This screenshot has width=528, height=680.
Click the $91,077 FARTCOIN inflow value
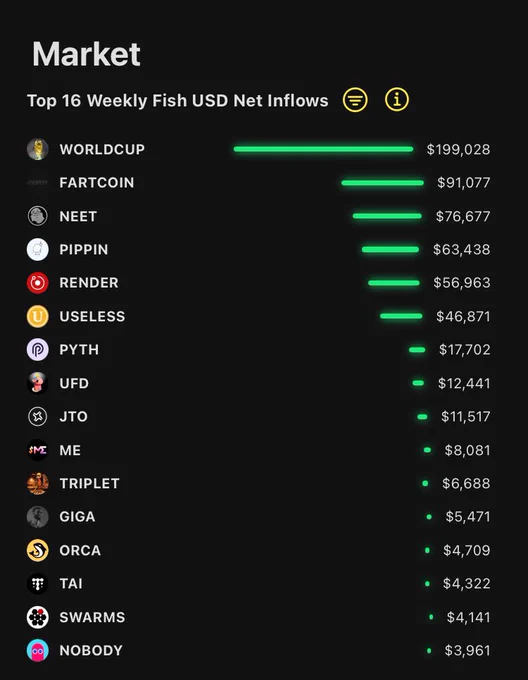[x=463, y=183]
